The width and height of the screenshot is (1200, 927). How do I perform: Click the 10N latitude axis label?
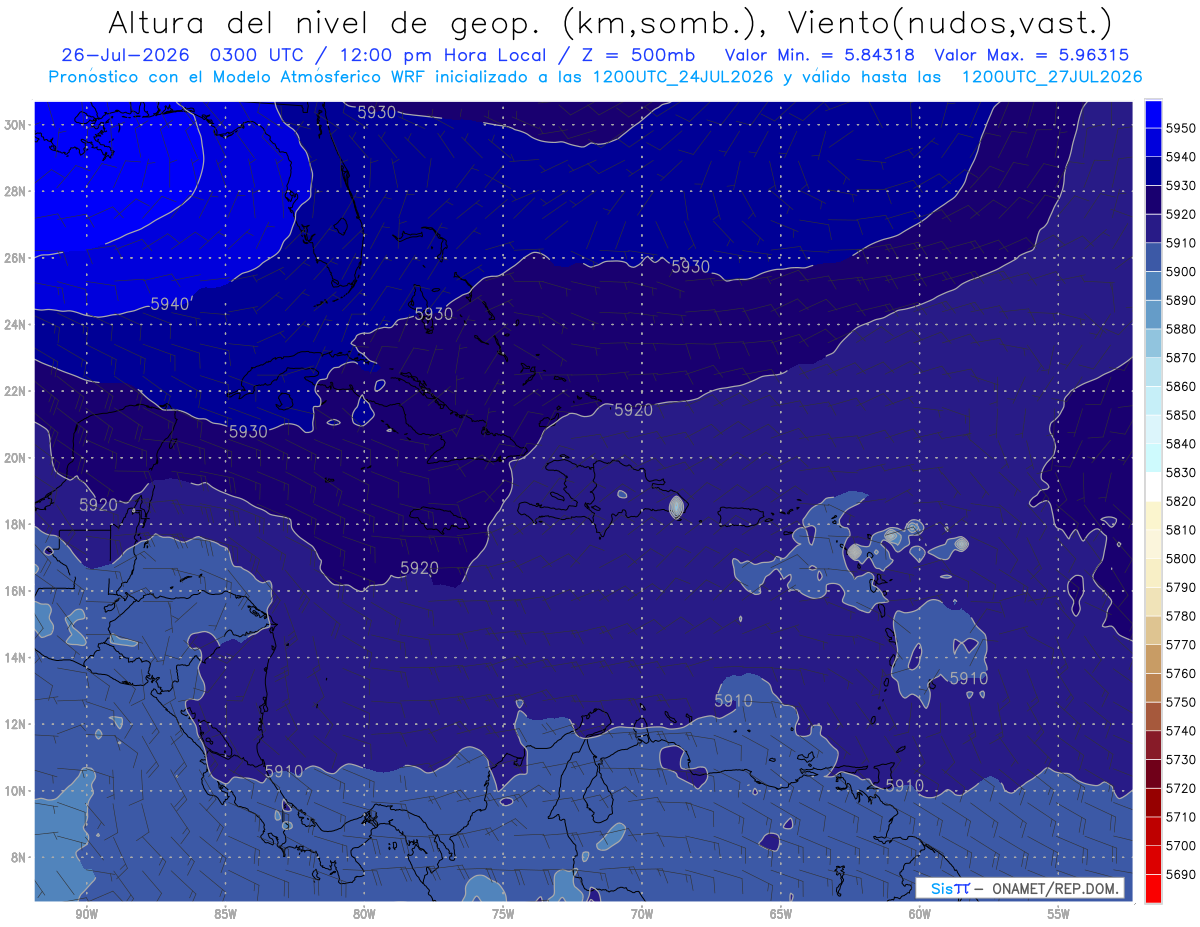[x=16, y=791]
